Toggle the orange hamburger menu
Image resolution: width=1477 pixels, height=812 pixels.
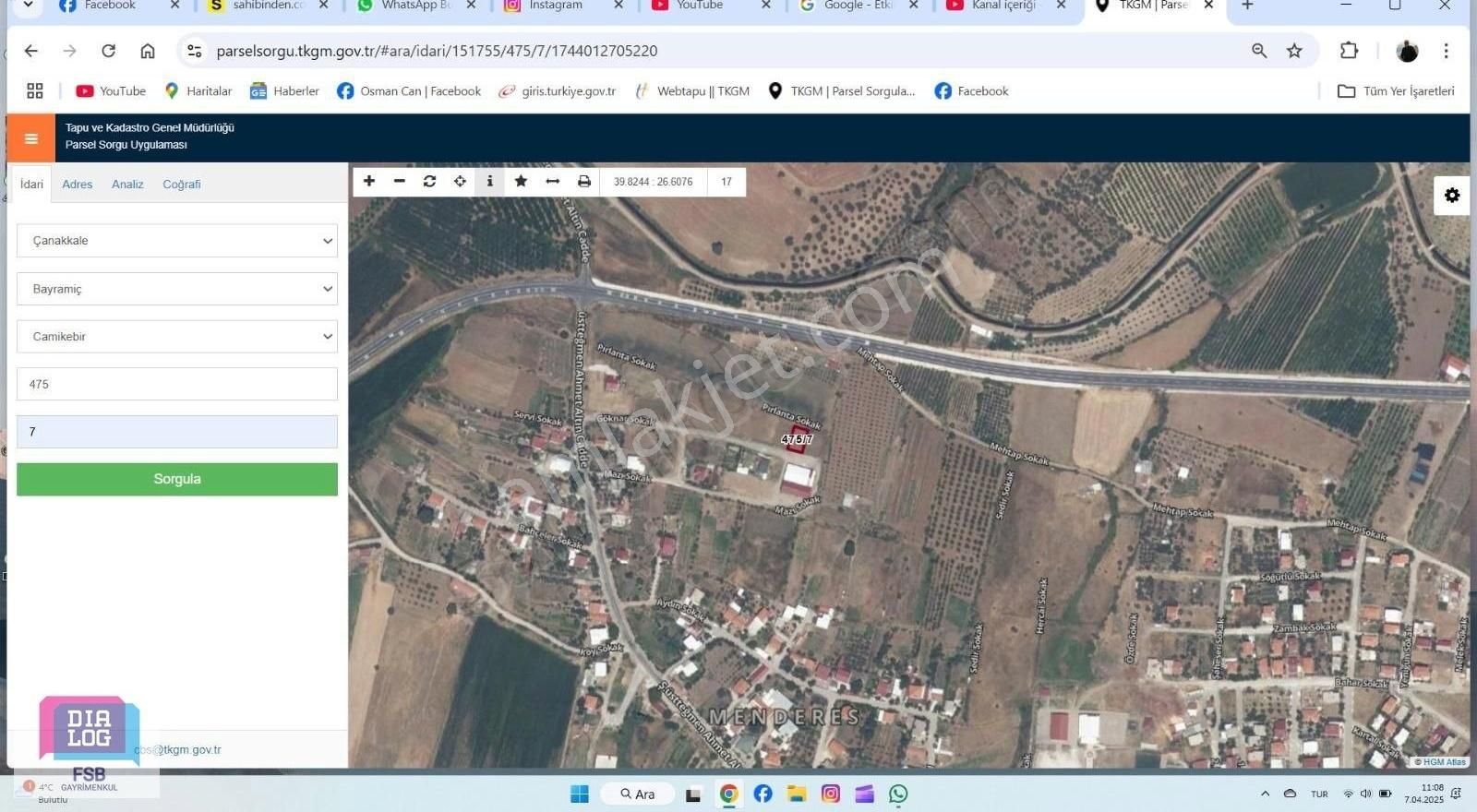31,138
